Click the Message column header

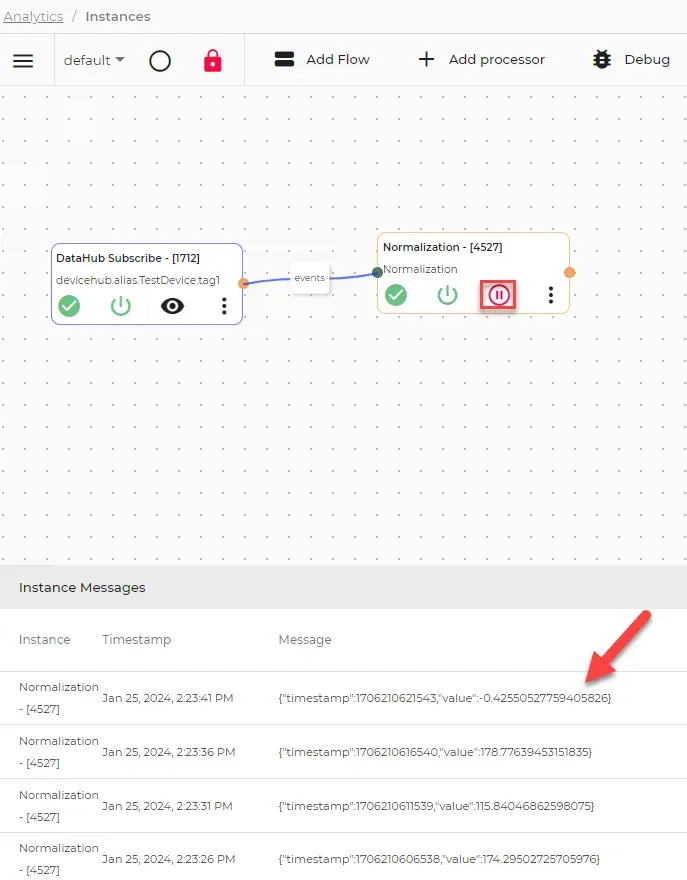pyautogui.click(x=305, y=640)
